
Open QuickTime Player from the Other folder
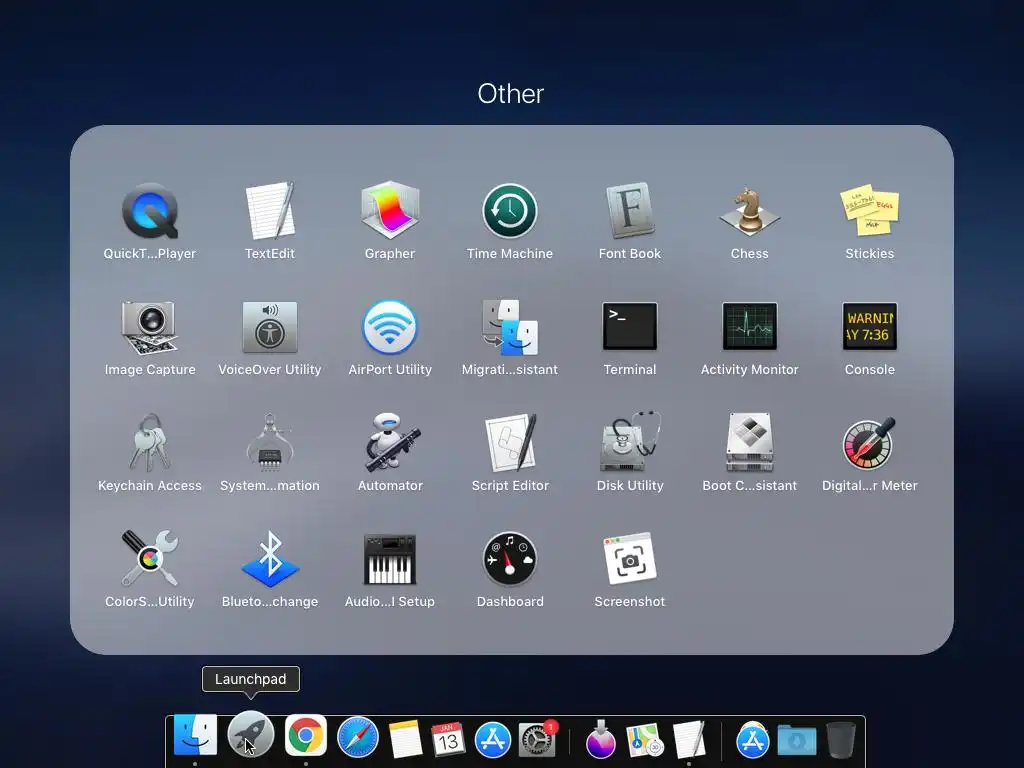[150, 211]
